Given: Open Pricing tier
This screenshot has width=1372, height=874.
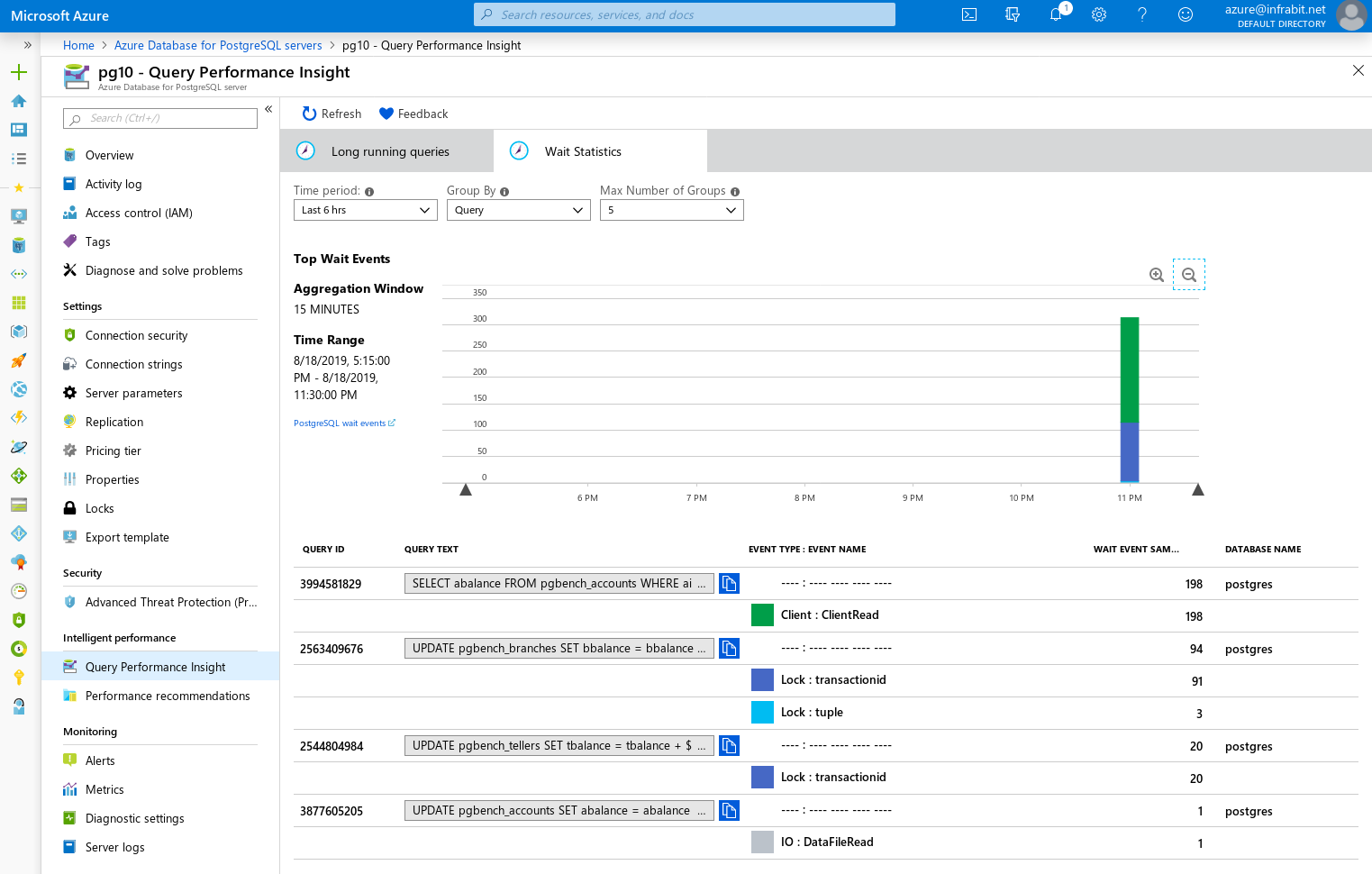Looking at the screenshot, I should pos(113,451).
